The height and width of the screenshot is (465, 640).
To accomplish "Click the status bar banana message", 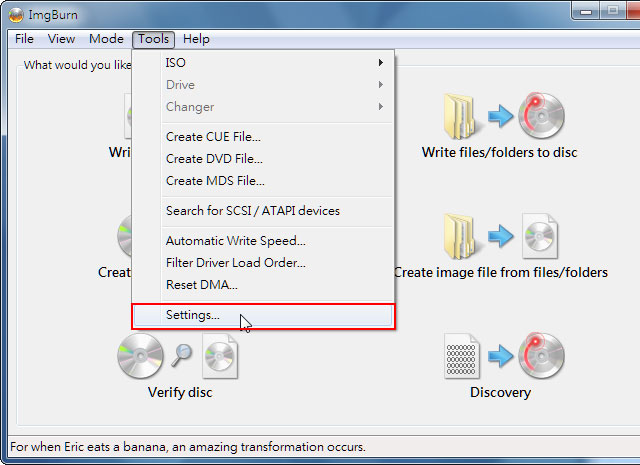I will [x=188, y=447].
